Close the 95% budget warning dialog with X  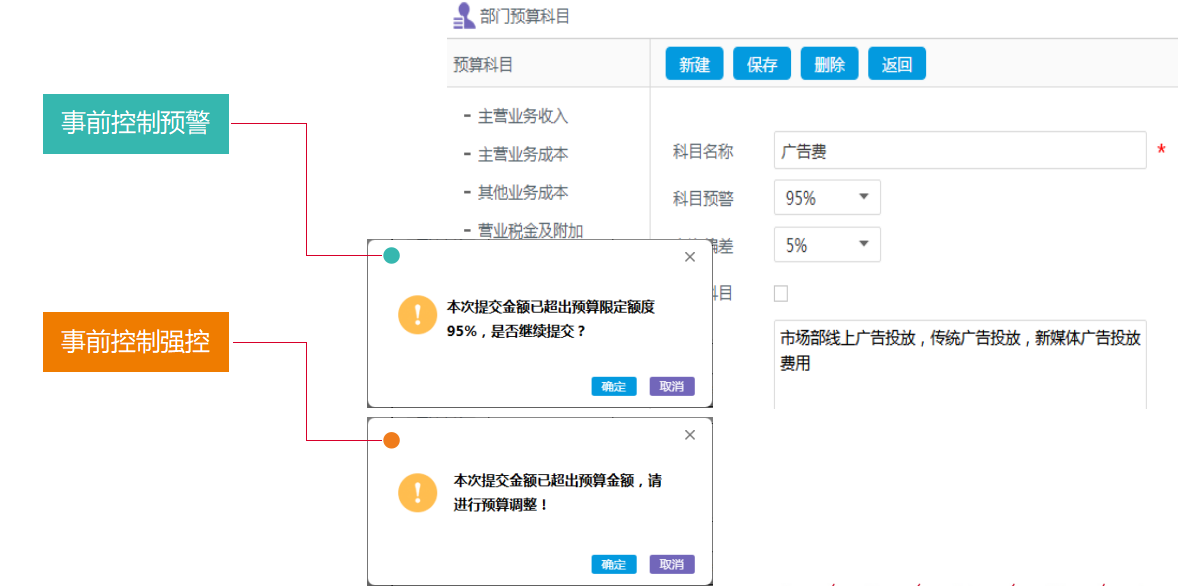(689, 257)
